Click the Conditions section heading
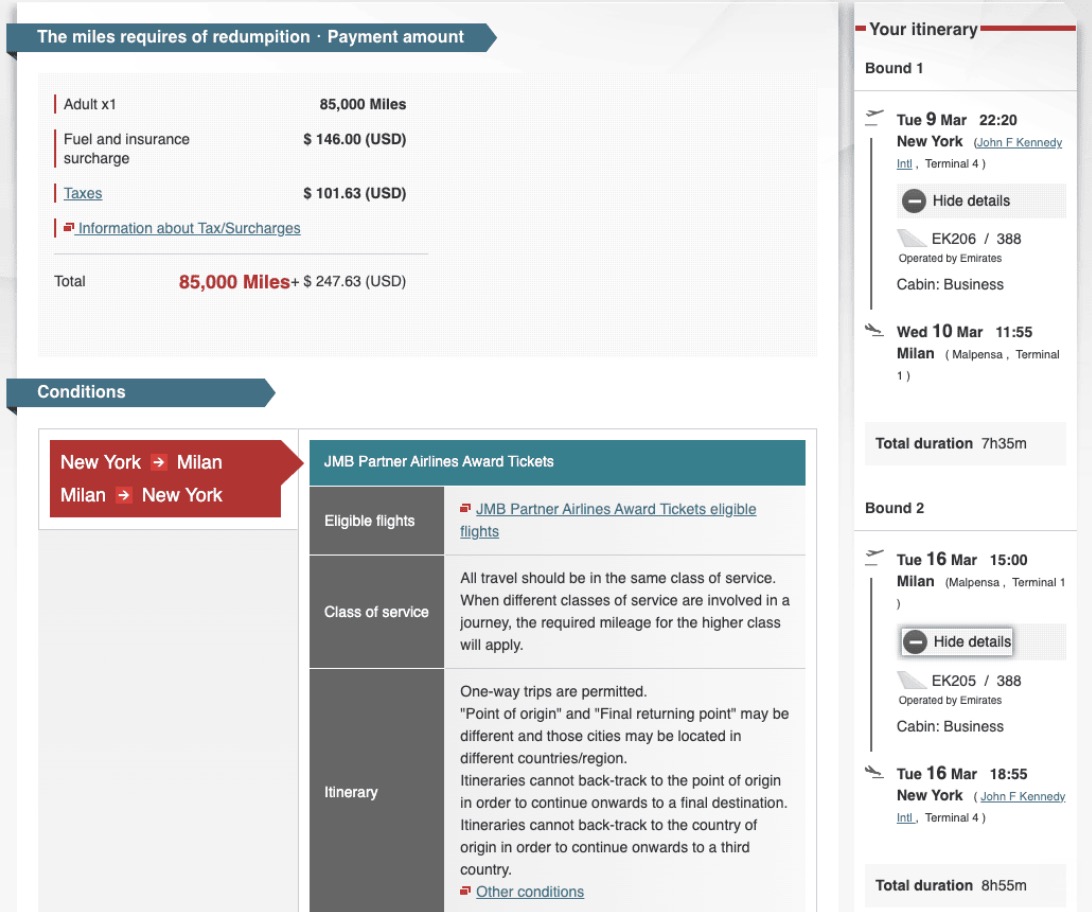Image resolution: width=1092 pixels, height=912 pixels. [x=81, y=392]
